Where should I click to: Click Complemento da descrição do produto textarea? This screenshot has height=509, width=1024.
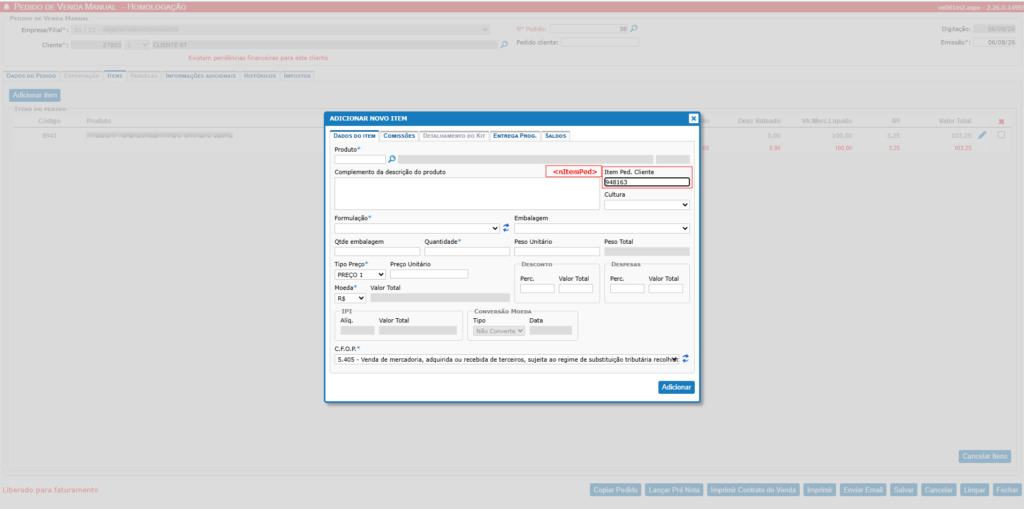[x=467, y=193]
